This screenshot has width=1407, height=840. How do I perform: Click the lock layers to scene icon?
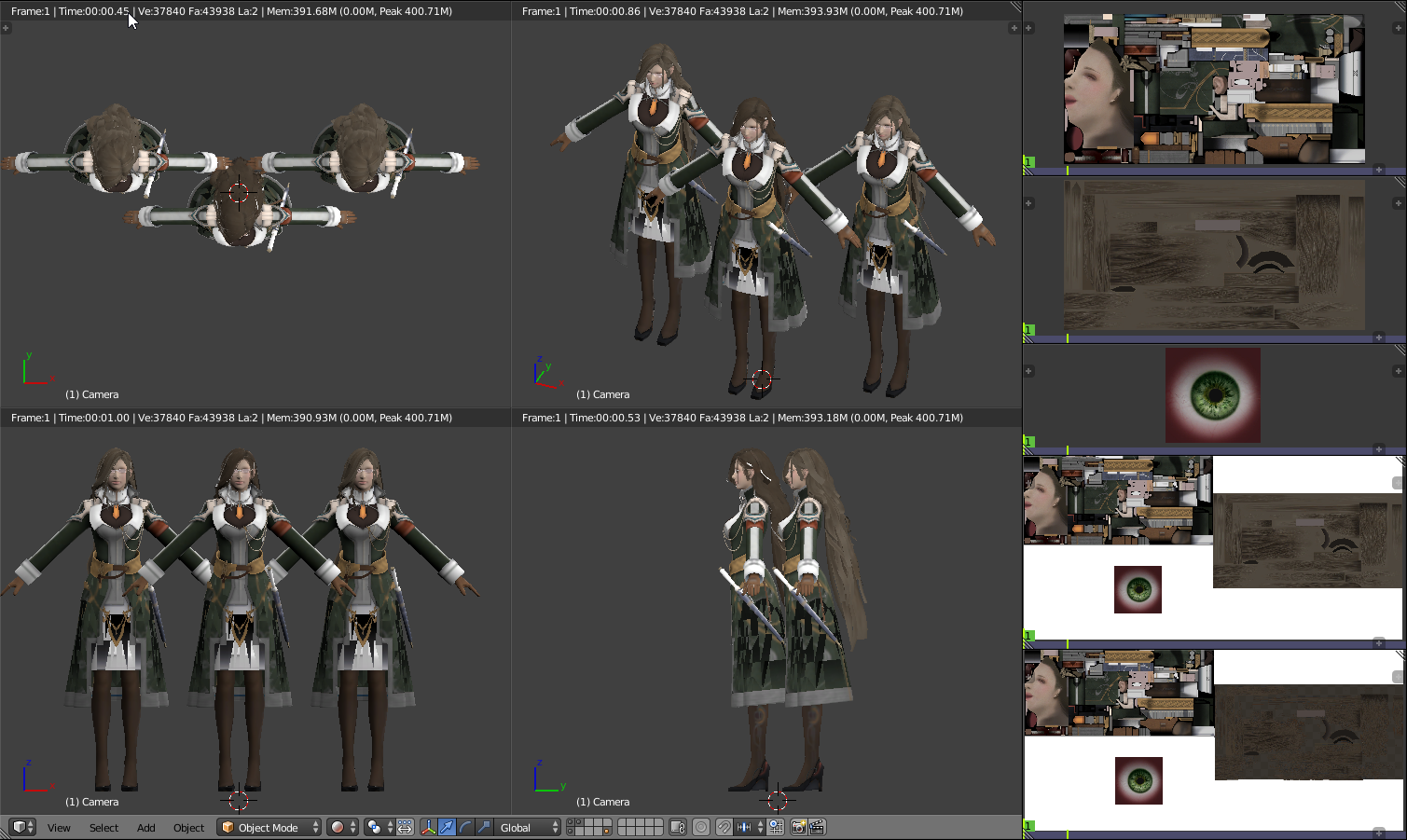[678, 828]
